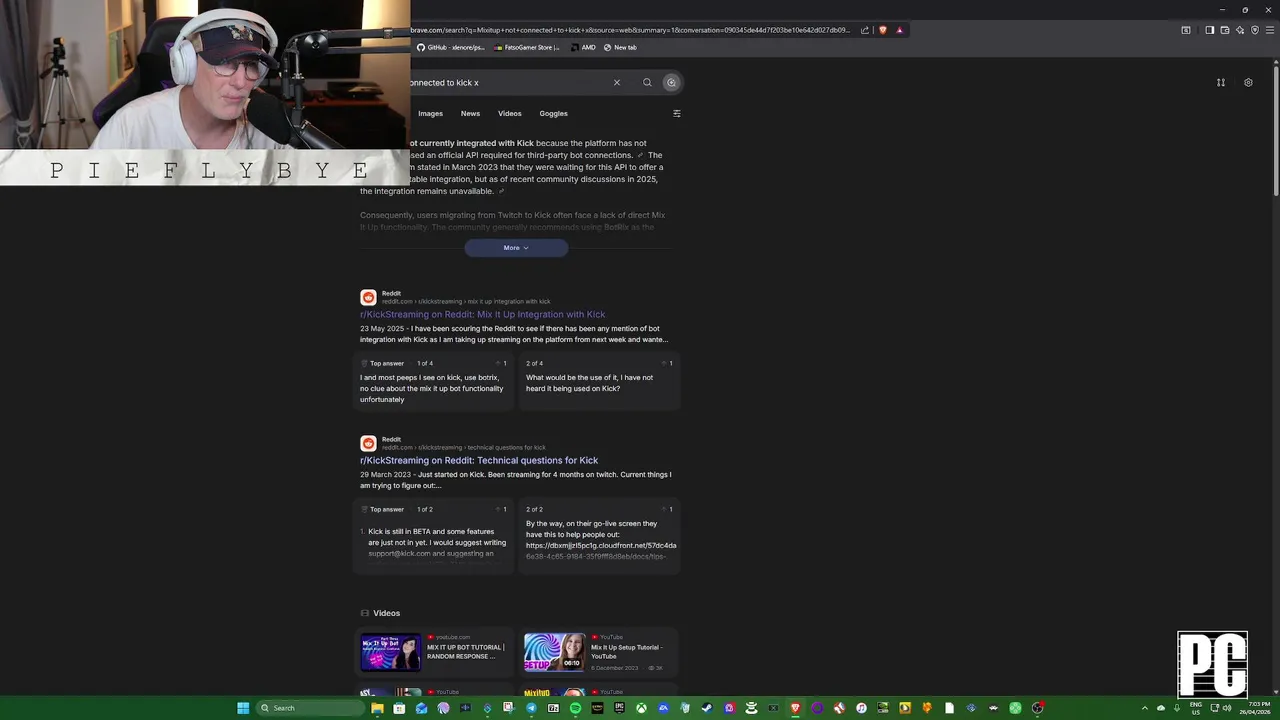Click the ranking options icon near settings gear
Viewport: 1280px width, 720px height.
(x=1221, y=82)
